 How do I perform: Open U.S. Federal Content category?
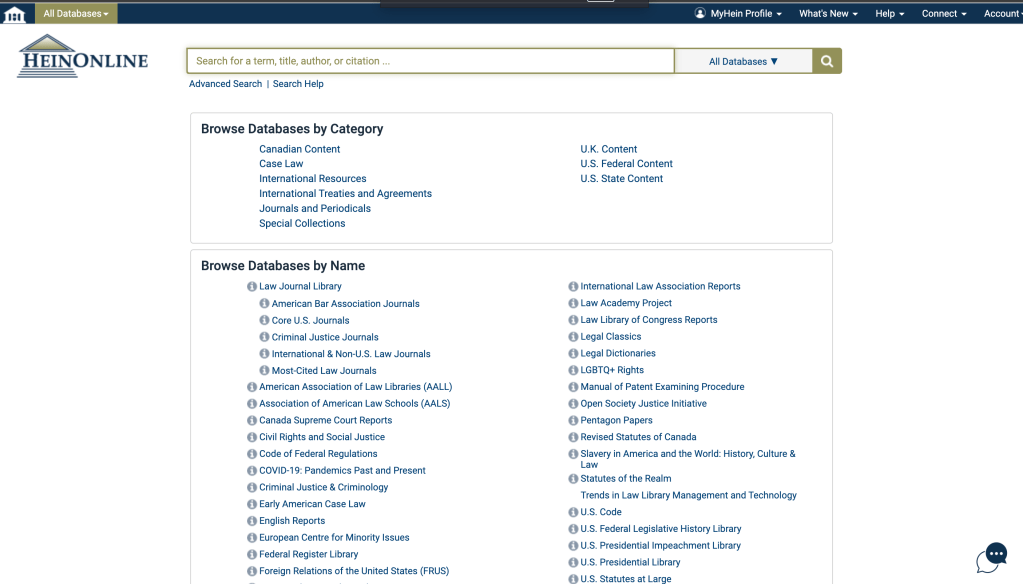coord(626,164)
